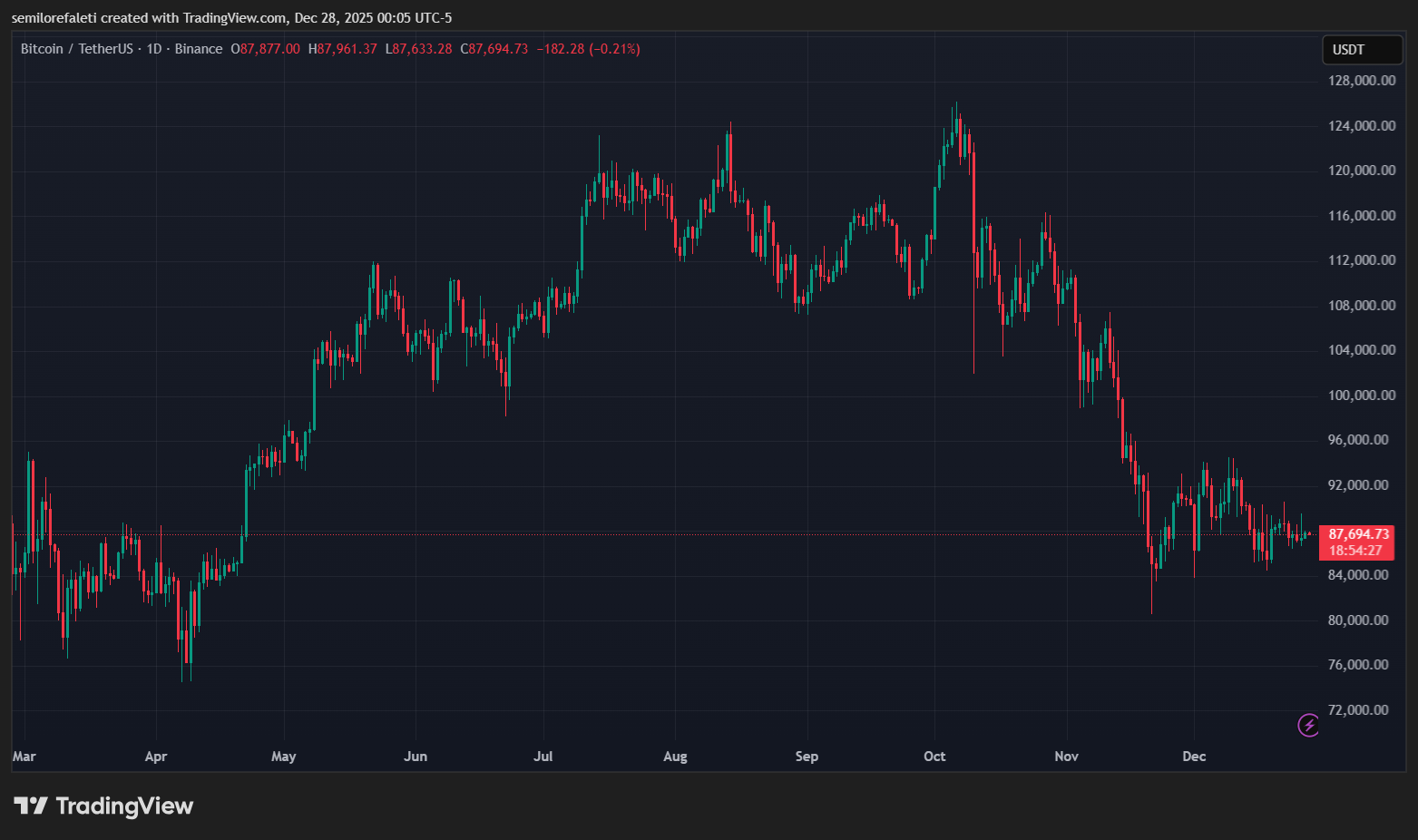Select the close price value C87,694.73

(x=494, y=49)
